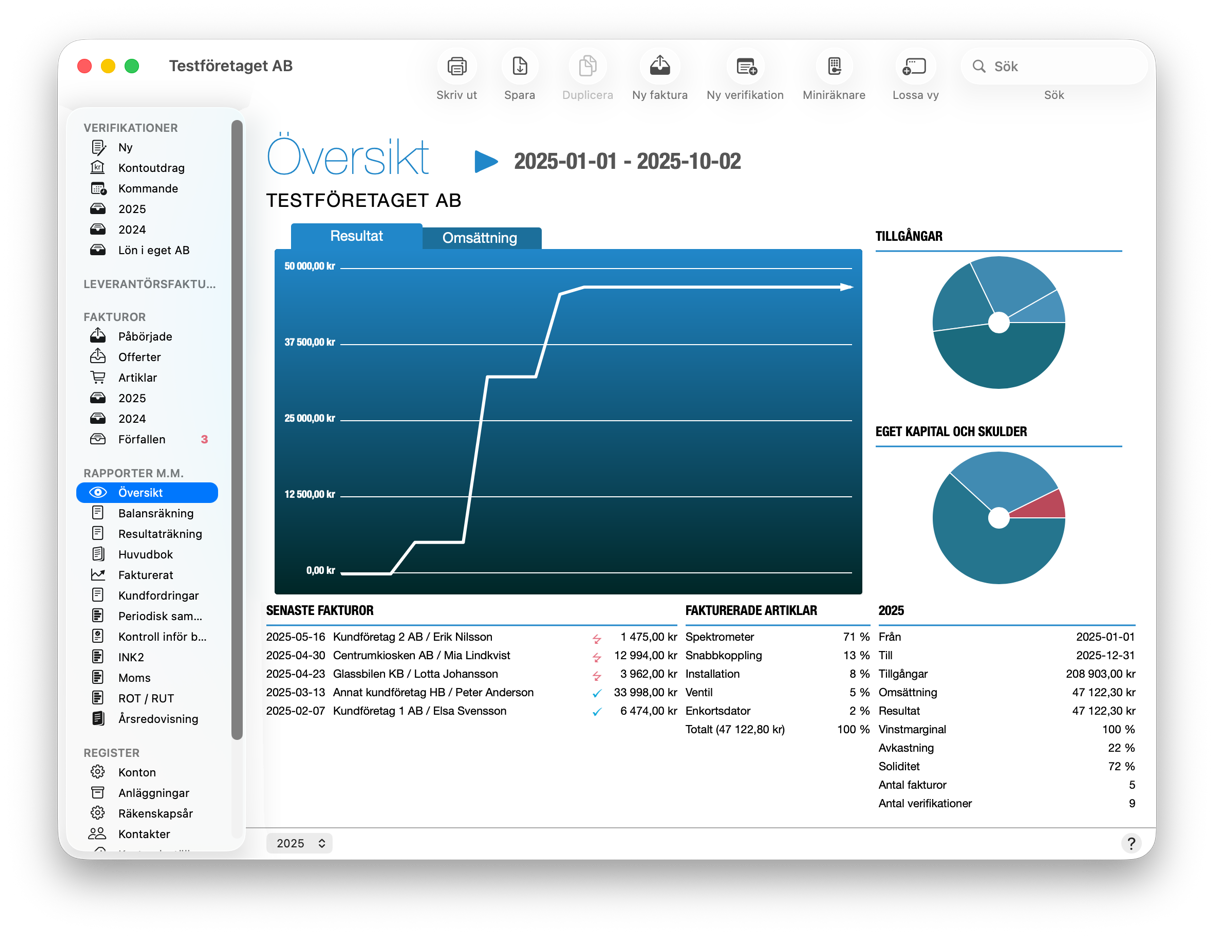This screenshot has width=1214, height=936.
Task: Open the help question mark button
Action: 1131,843
